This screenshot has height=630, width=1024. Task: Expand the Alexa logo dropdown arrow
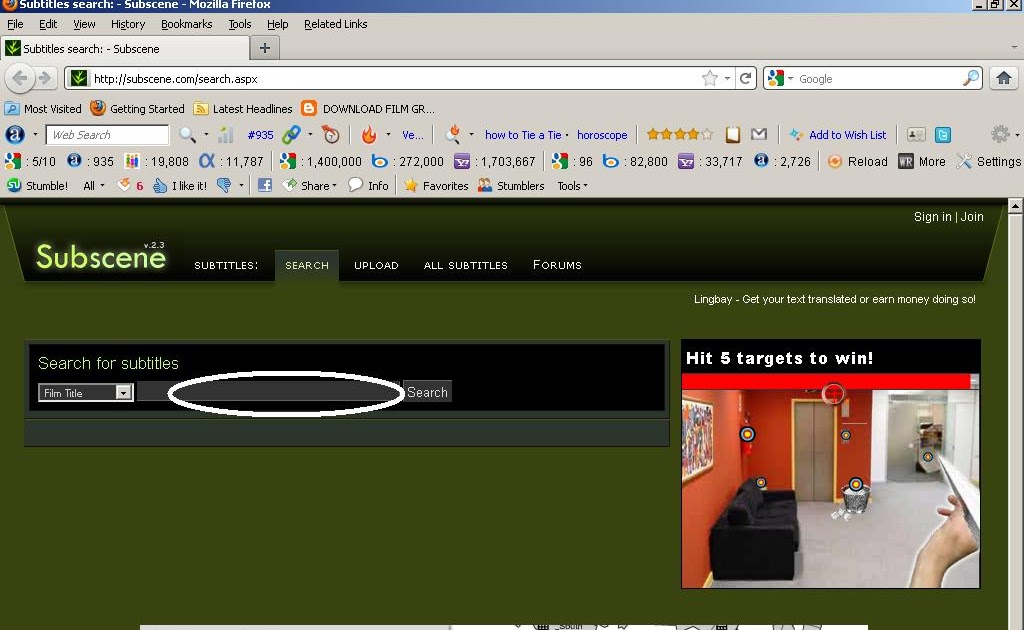[x=35, y=134]
